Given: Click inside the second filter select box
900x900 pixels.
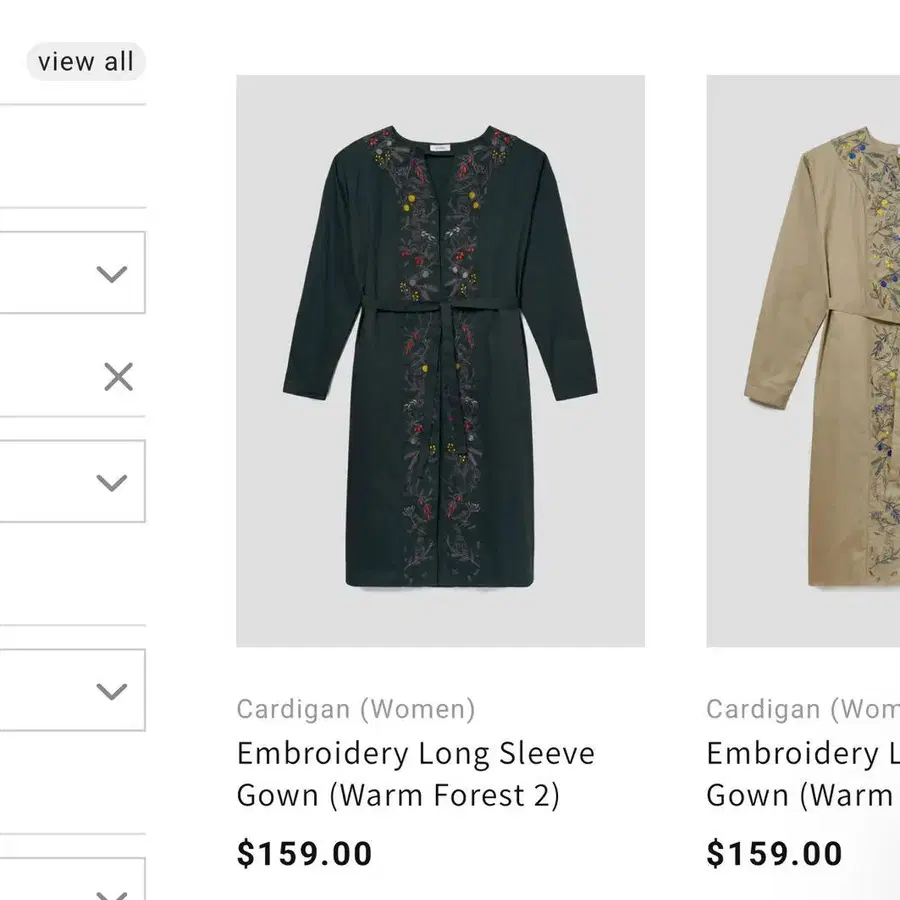Looking at the screenshot, I should 50,481.
